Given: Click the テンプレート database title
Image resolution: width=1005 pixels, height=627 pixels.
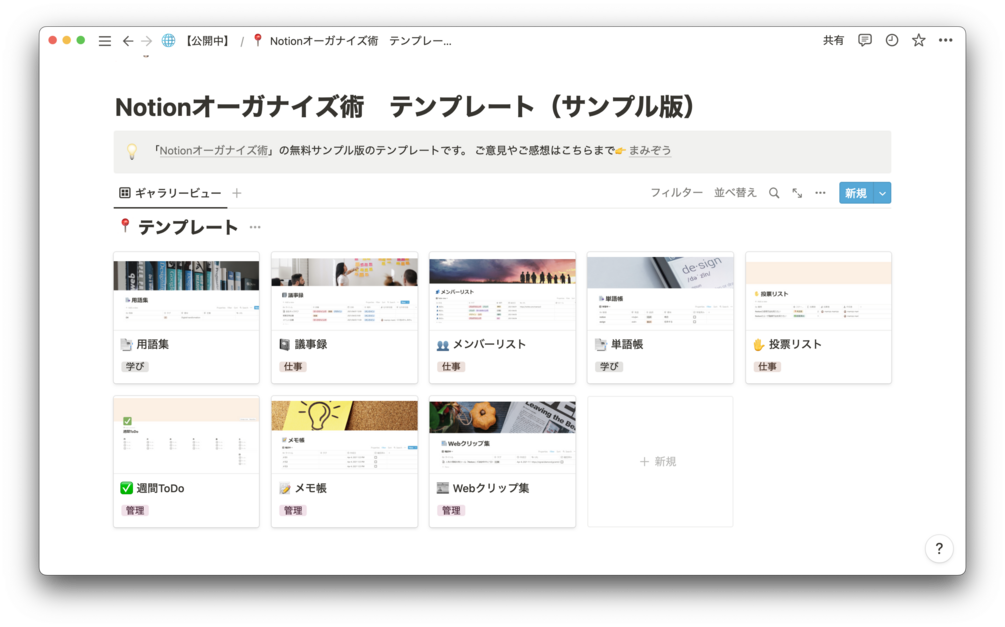Looking at the screenshot, I should 188,228.
